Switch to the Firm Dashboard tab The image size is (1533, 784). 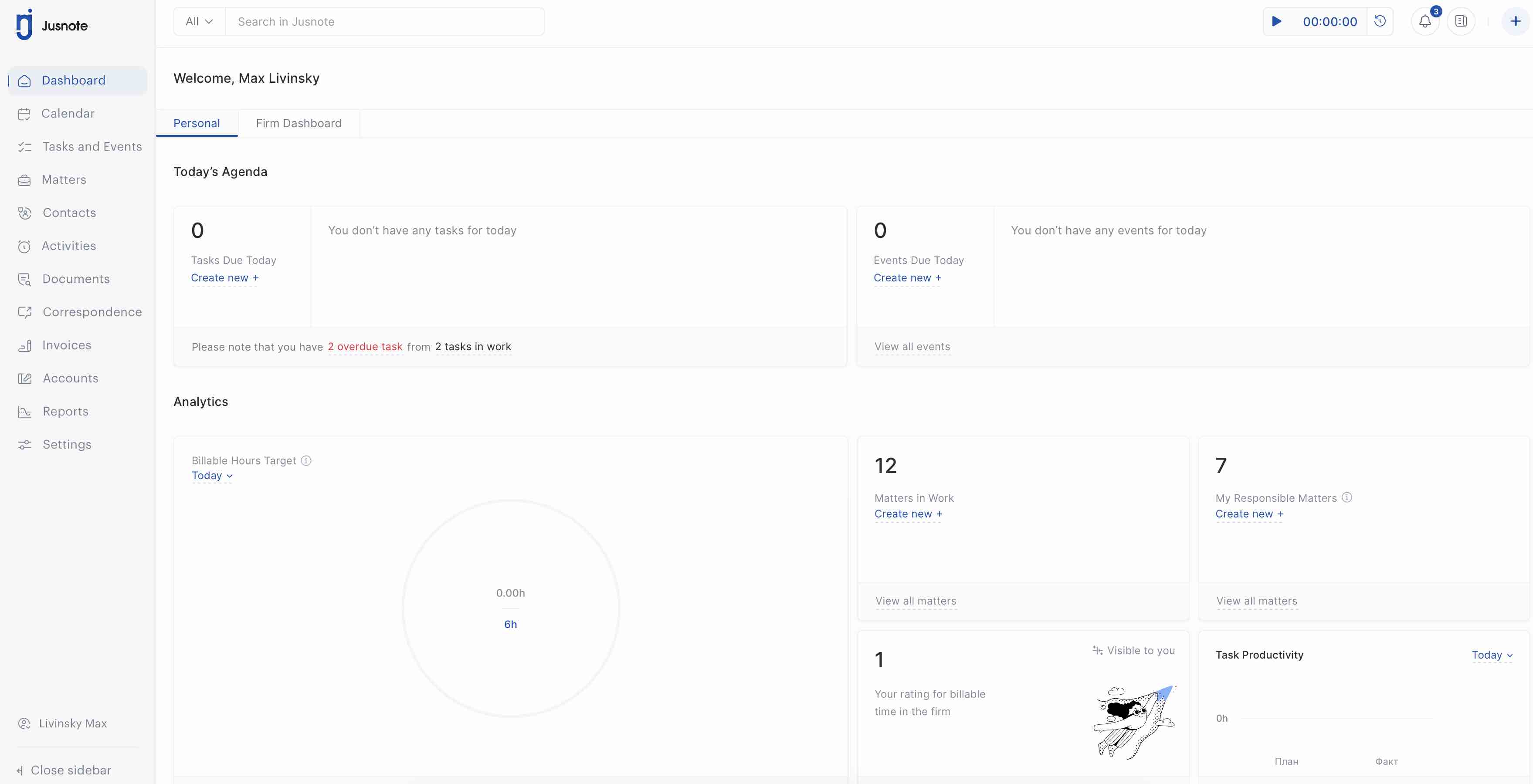(299, 123)
